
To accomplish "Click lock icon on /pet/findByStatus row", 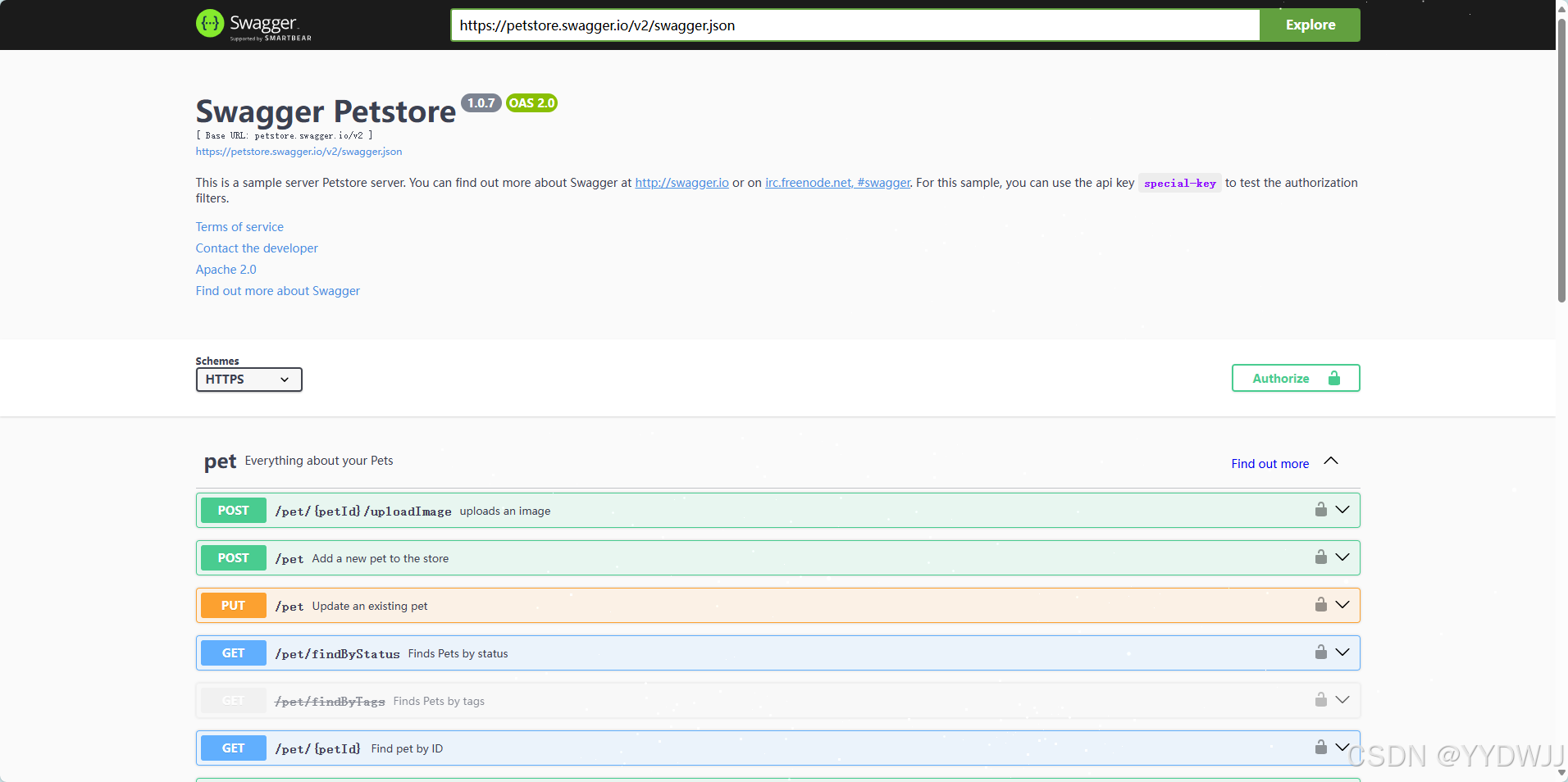I will click(x=1320, y=652).
